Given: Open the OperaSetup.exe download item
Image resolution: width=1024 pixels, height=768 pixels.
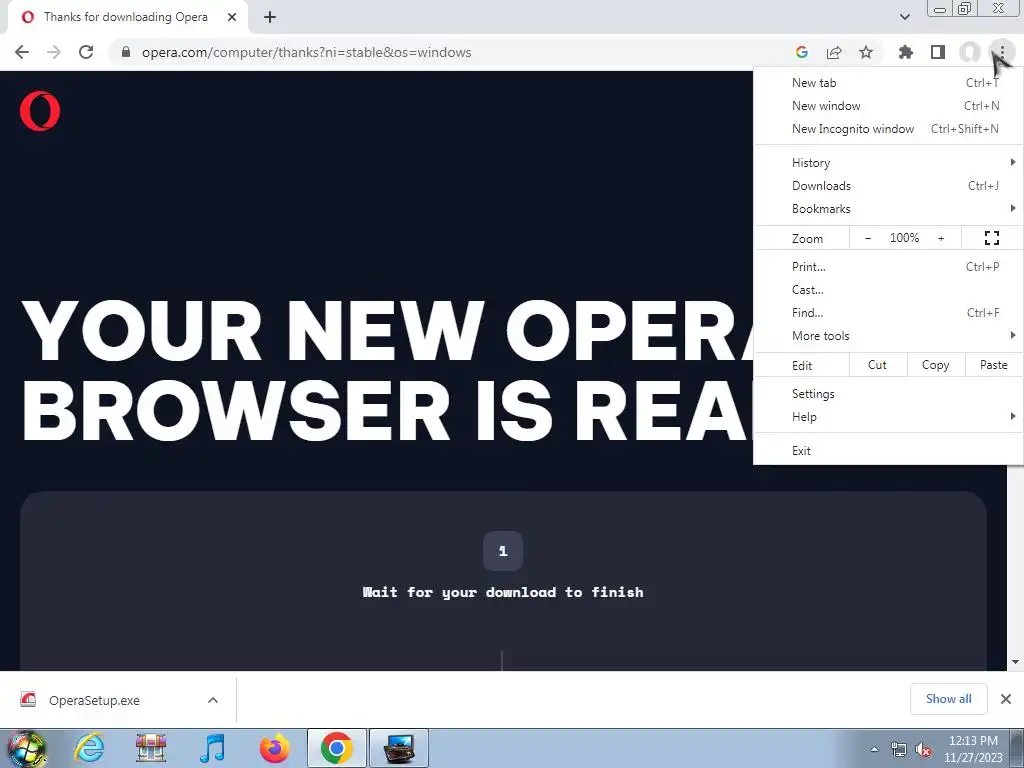Looking at the screenshot, I should [x=95, y=700].
